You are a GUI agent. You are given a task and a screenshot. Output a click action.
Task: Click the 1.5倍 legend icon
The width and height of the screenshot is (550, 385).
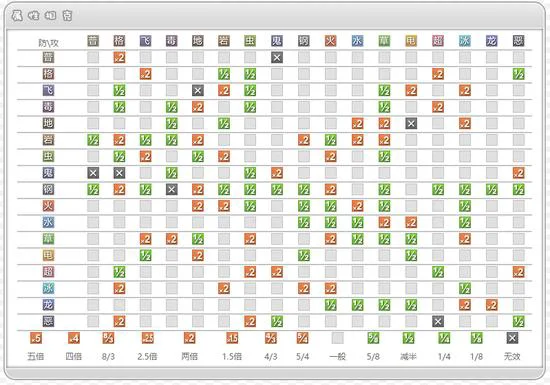tap(232, 338)
